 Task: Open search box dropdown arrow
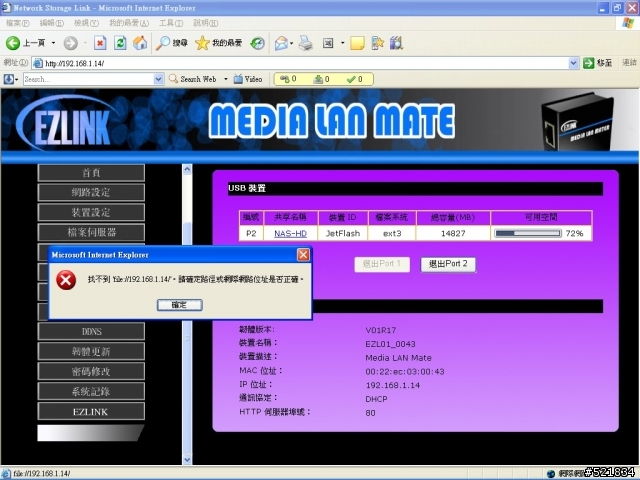(158, 79)
